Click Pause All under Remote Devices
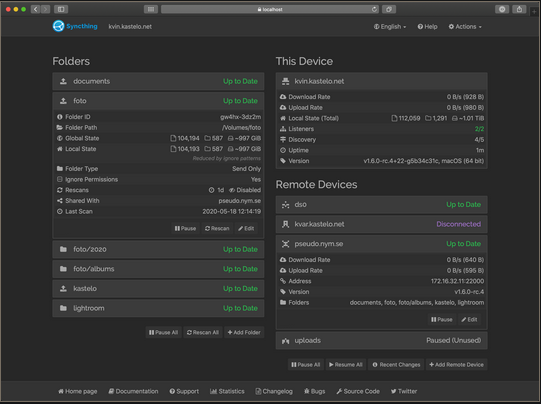The height and width of the screenshot is (404, 541). (x=306, y=365)
